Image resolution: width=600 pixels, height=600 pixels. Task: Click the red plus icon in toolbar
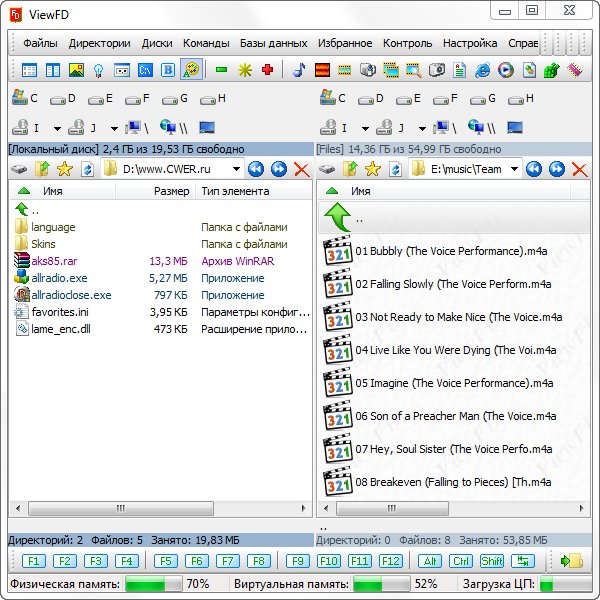267,70
